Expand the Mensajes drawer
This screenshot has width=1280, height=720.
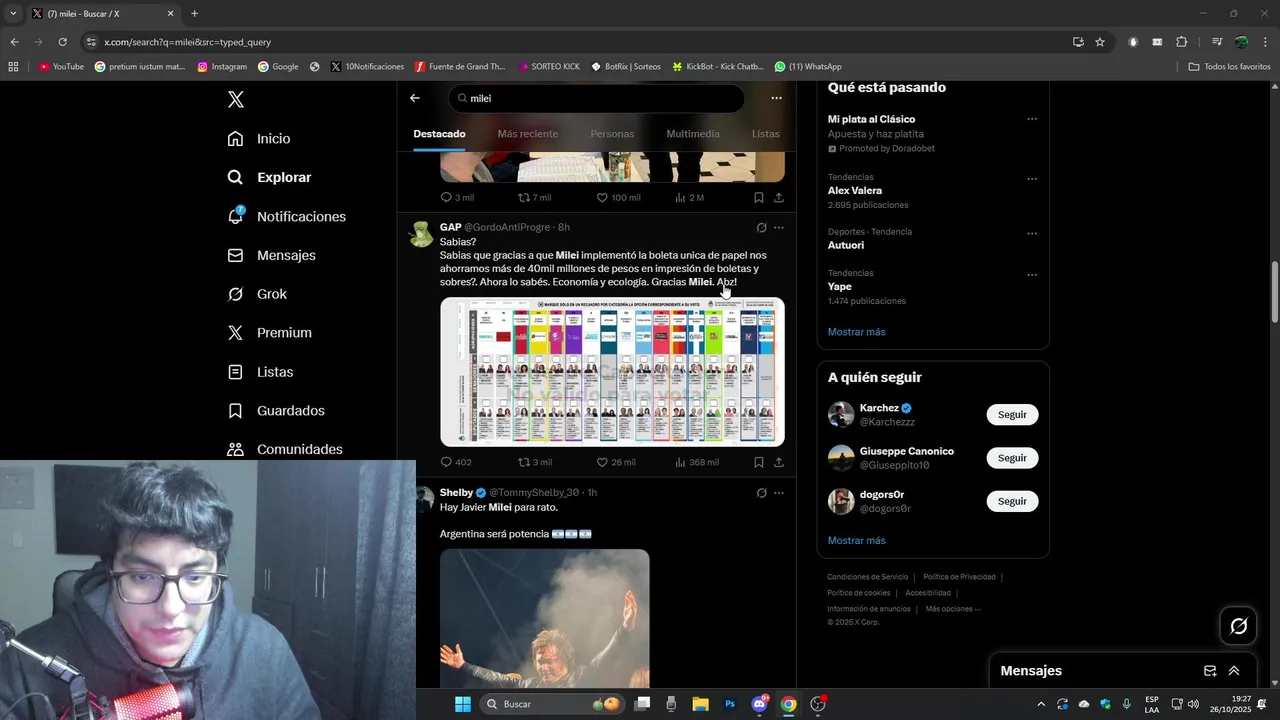pos(1234,671)
